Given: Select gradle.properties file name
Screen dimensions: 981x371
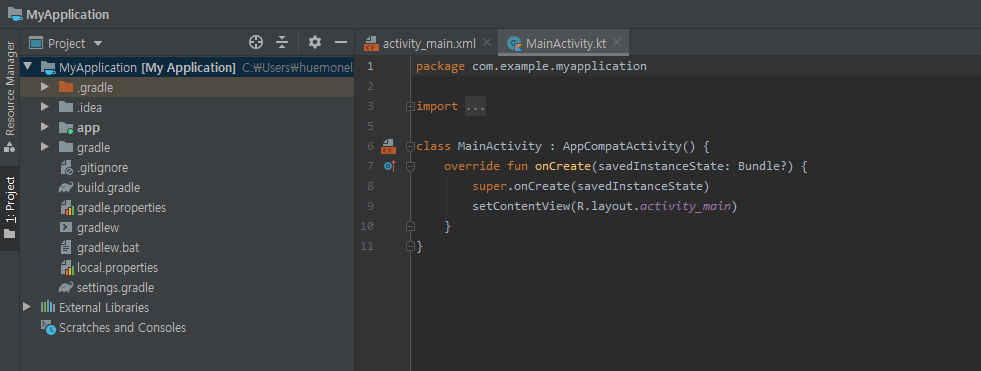Looking at the screenshot, I should pos(121,208).
